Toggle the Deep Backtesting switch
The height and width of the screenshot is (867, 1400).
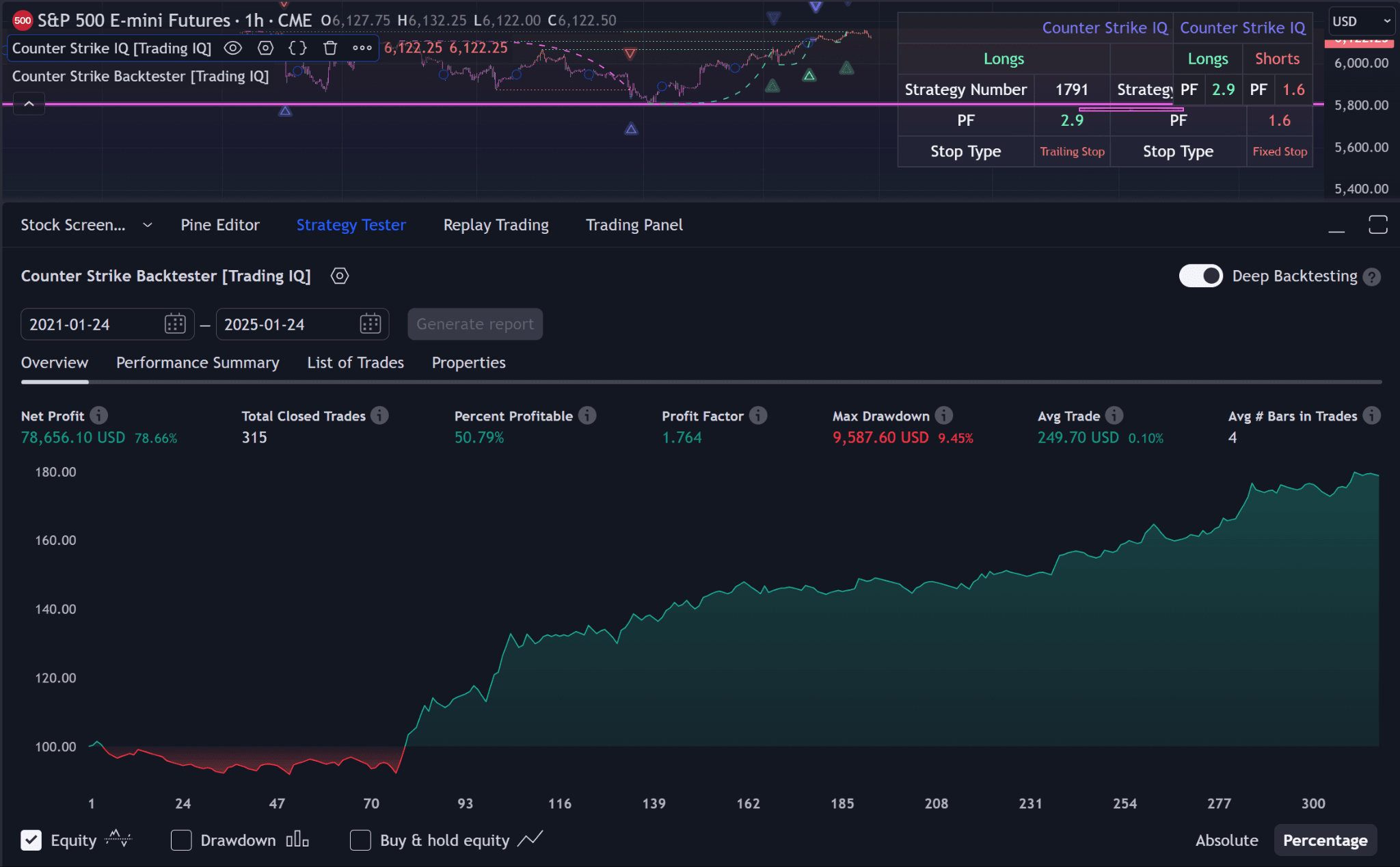tap(1201, 276)
